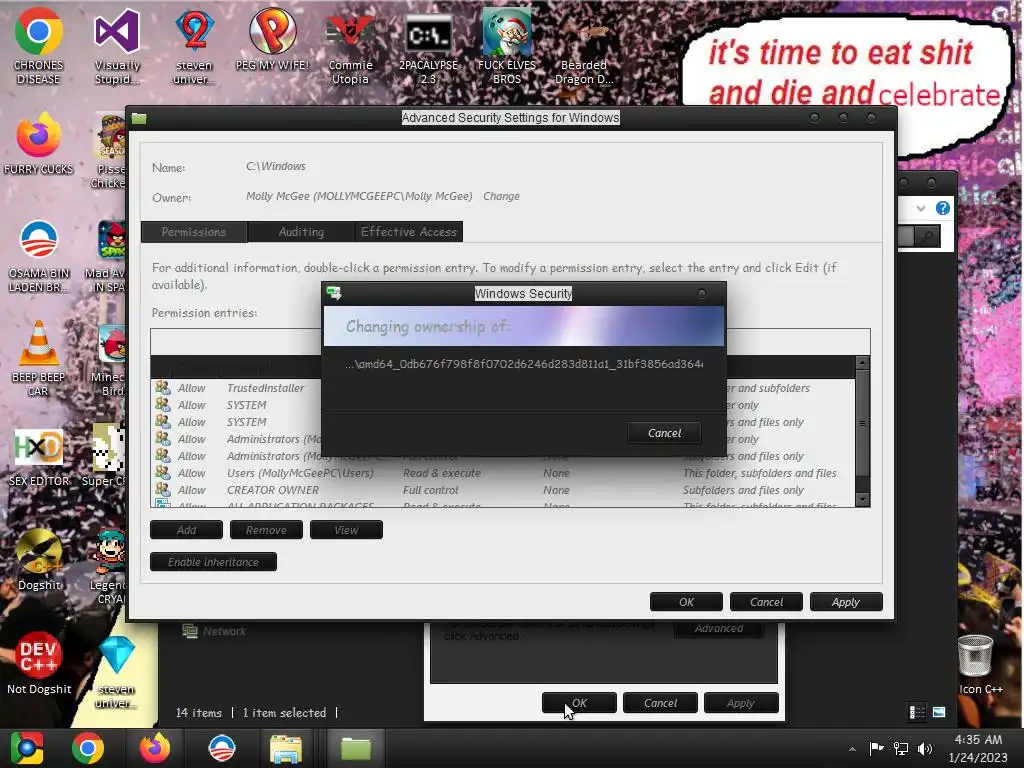Click Apply in the Properties dialog behind
Image resolution: width=1024 pixels, height=768 pixels.
pyautogui.click(x=741, y=703)
